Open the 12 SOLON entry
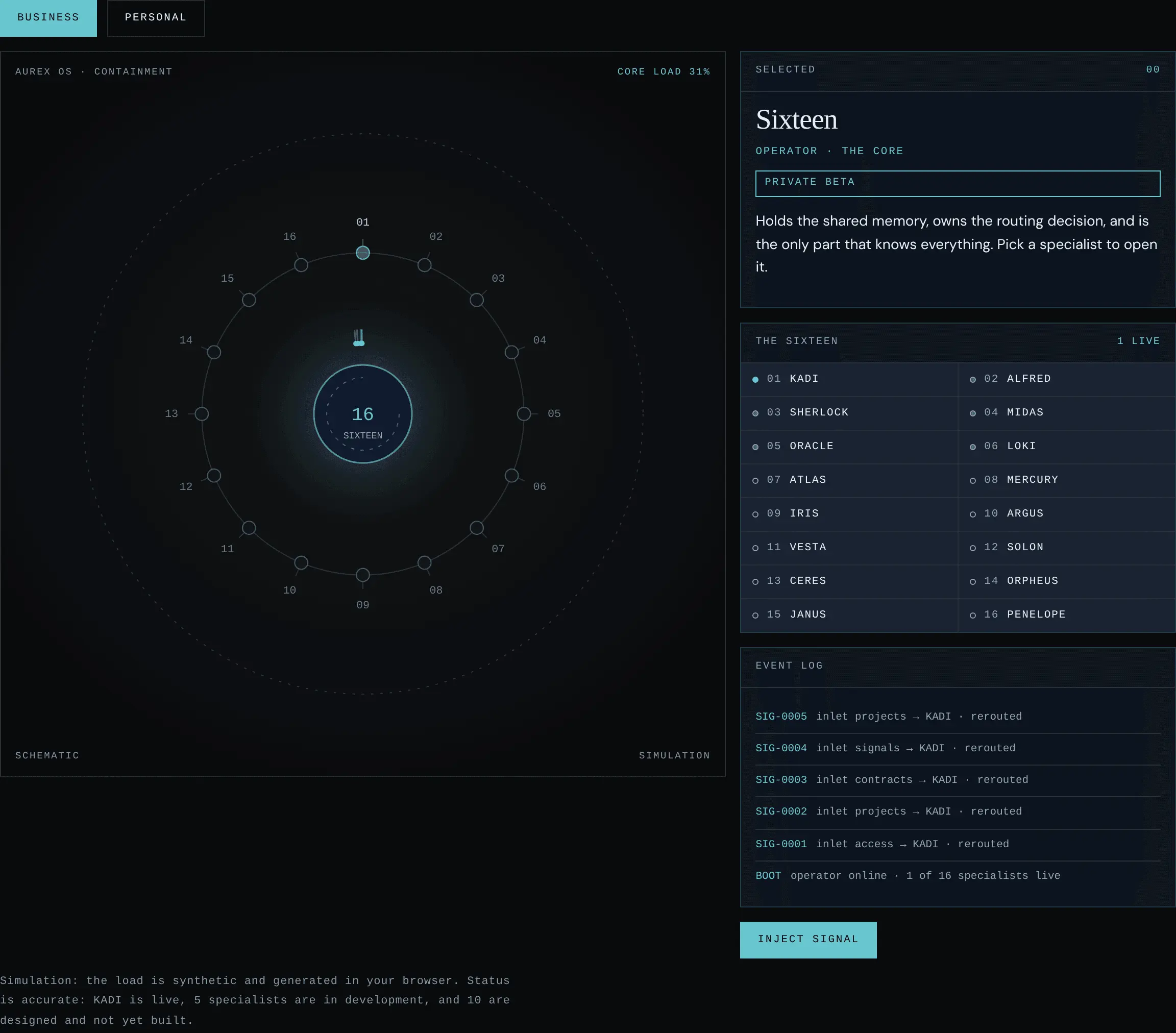 tap(1066, 548)
